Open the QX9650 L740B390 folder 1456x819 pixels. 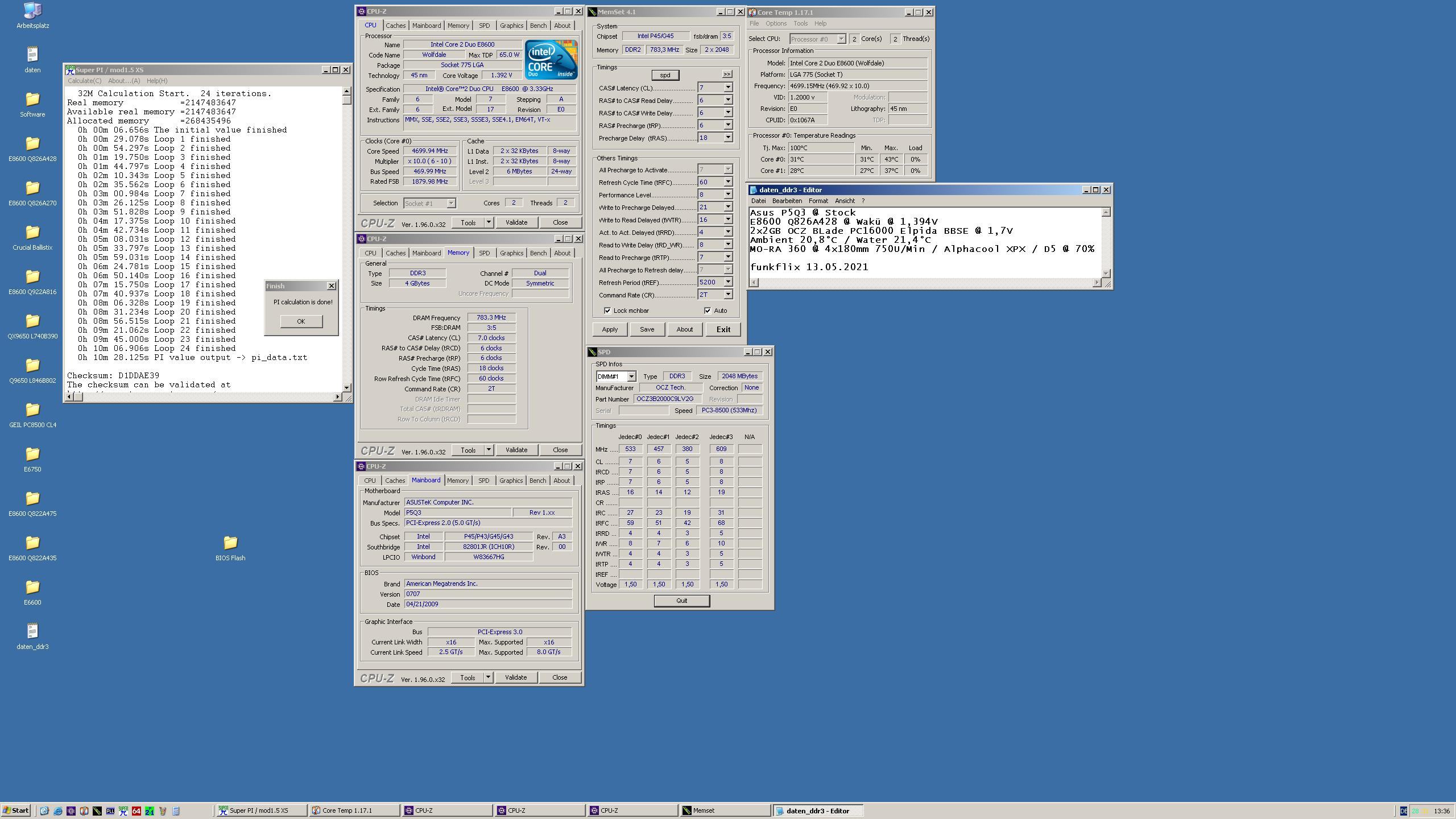[x=32, y=326]
